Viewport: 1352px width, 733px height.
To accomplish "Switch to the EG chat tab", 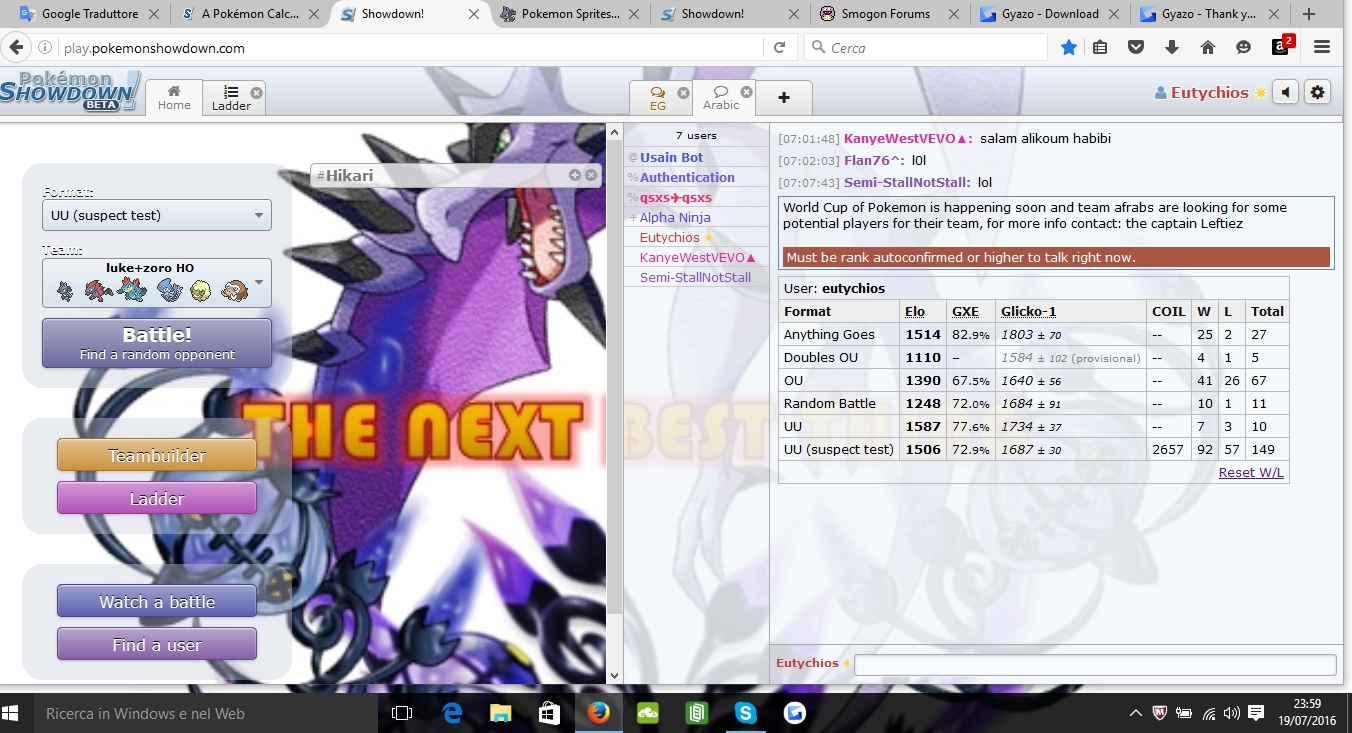I will [x=657, y=98].
